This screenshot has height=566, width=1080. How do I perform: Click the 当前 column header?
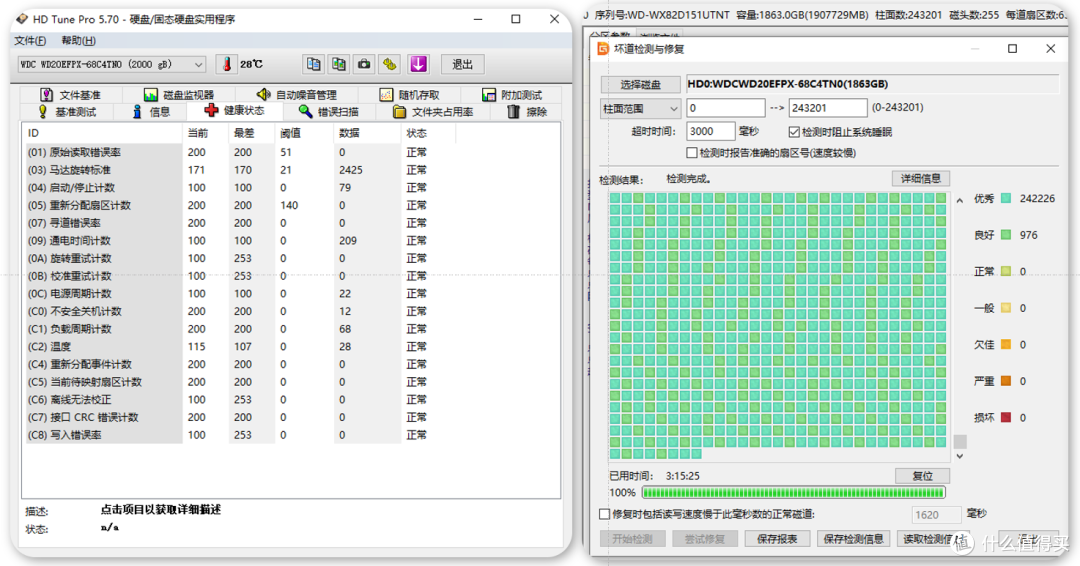click(205, 133)
